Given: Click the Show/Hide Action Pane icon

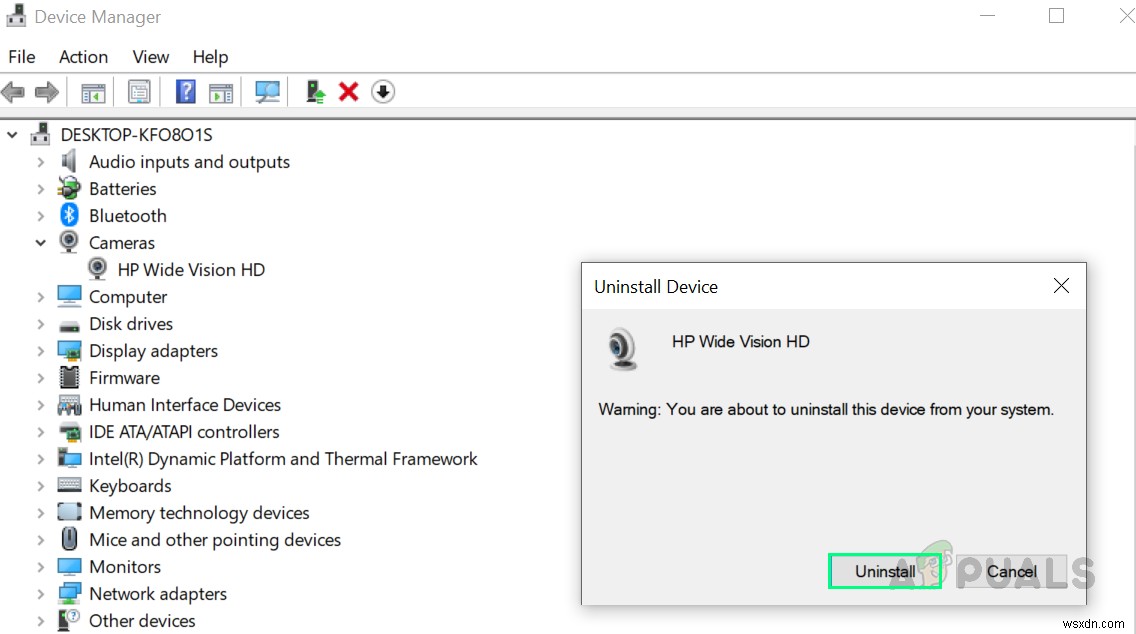Looking at the screenshot, I should coord(221,91).
